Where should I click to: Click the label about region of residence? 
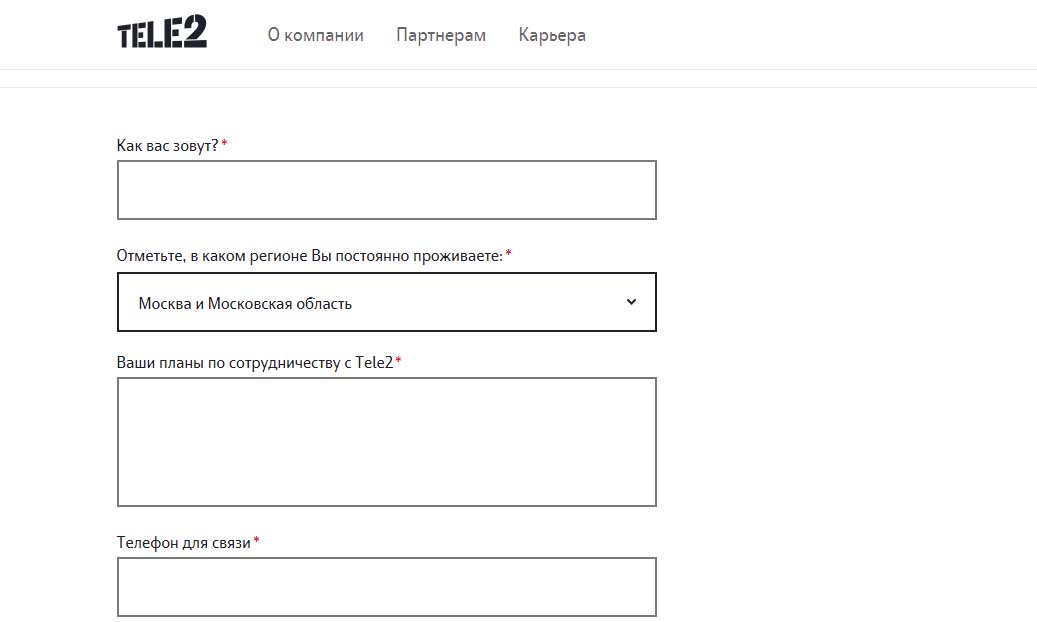310,256
